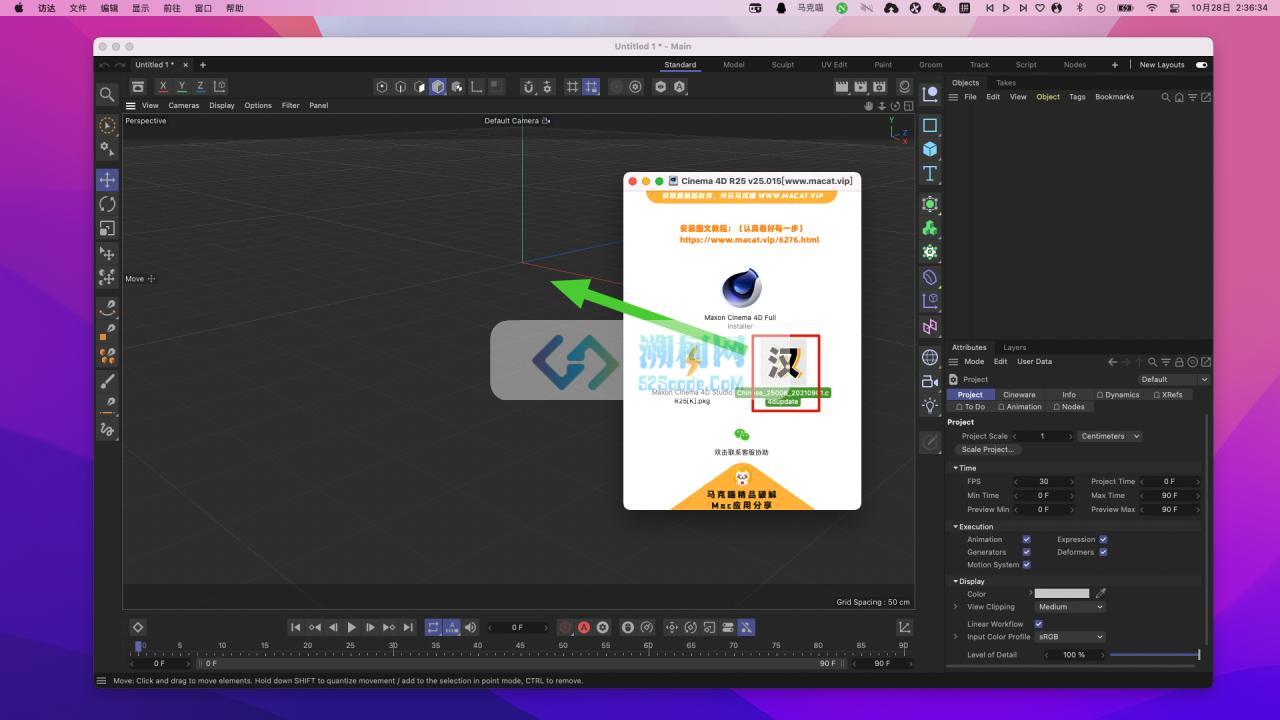The width and height of the screenshot is (1280, 720).
Task: Adjust the Level of Detail slider
Action: tap(1155, 655)
